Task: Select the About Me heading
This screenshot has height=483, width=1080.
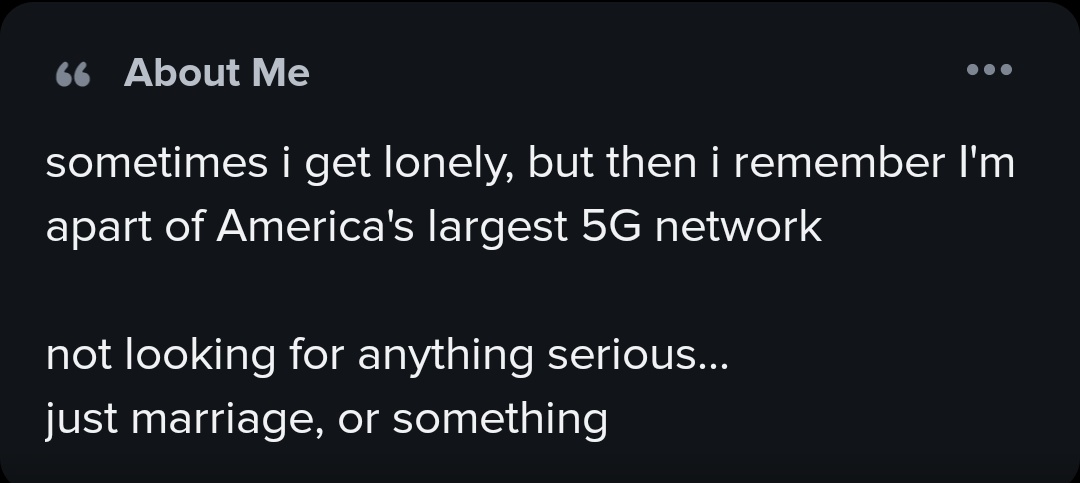Action: 216,72
